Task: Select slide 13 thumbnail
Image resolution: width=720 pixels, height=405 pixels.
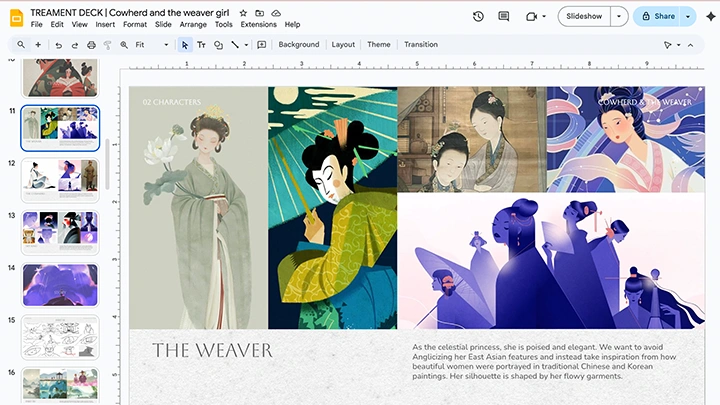Action: pyautogui.click(x=60, y=233)
